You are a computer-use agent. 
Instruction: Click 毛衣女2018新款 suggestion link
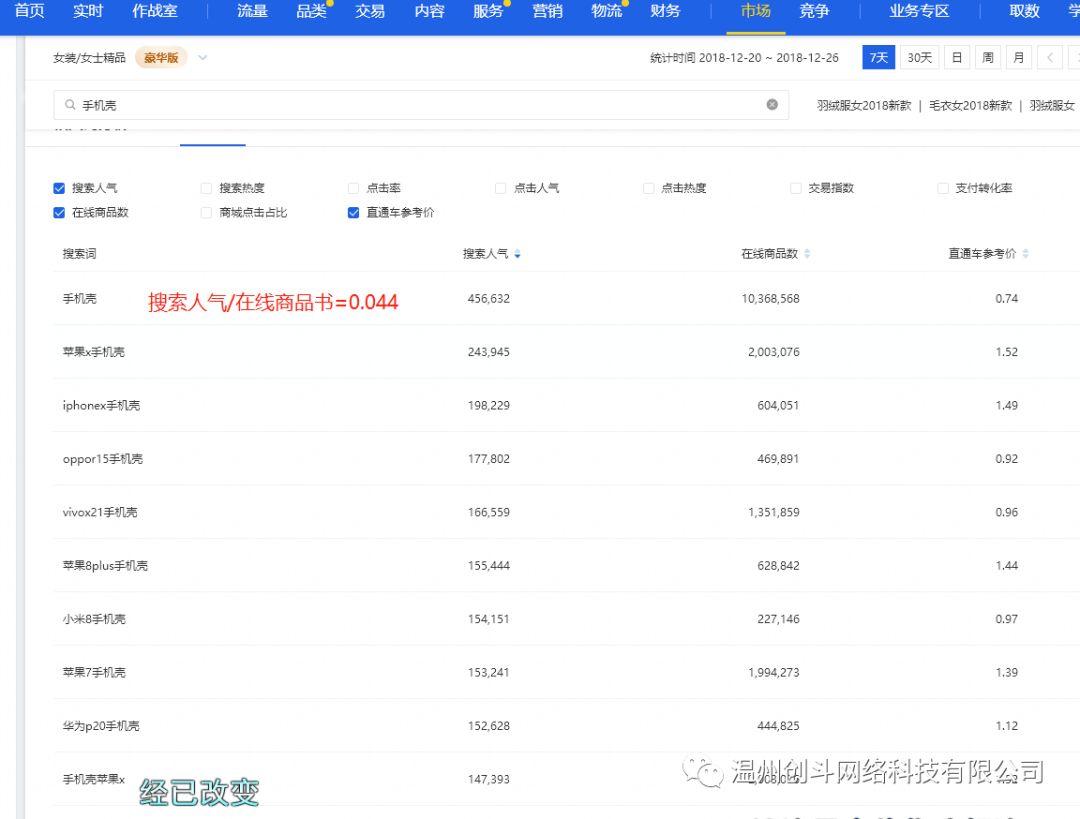(x=970, y=105)
